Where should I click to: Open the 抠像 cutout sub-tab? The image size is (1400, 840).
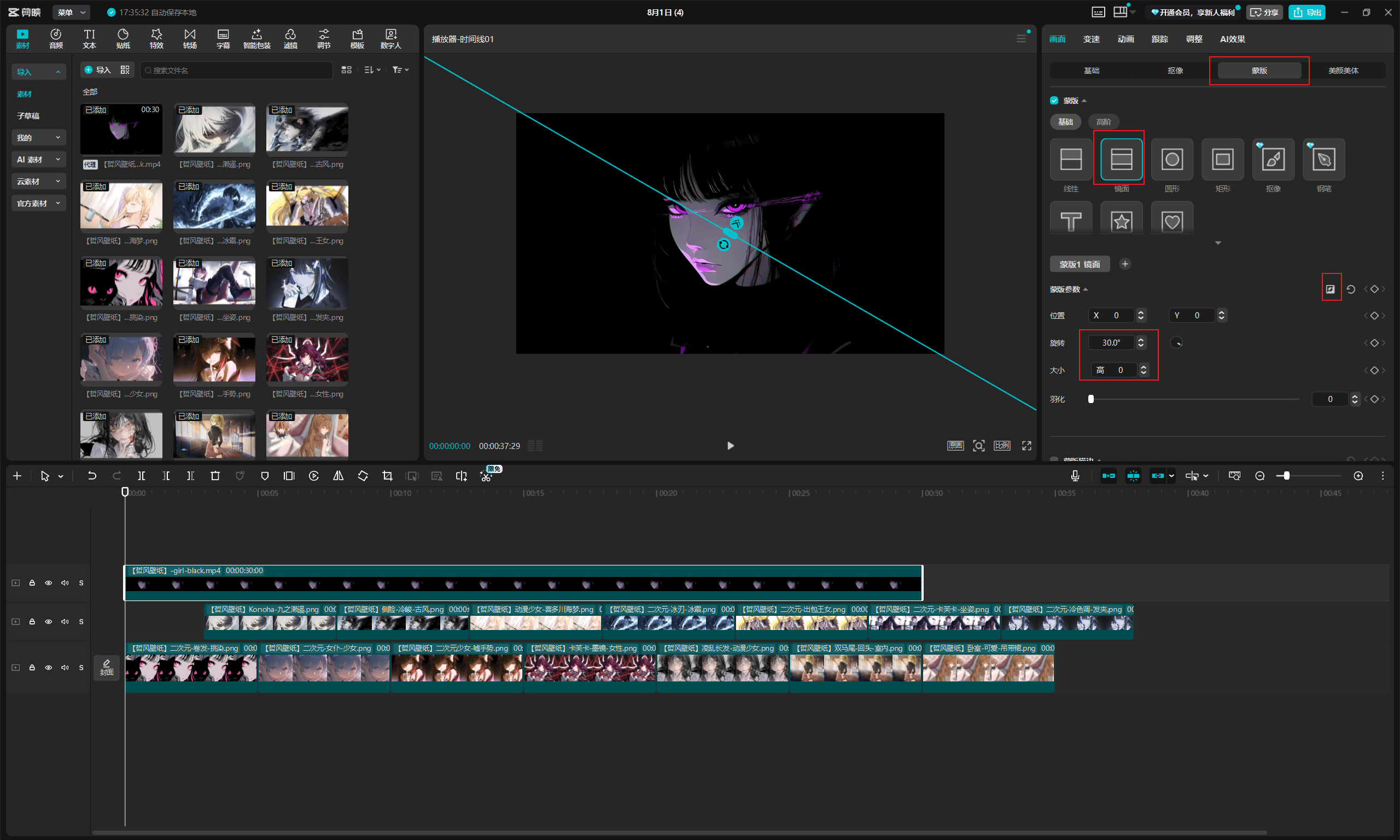[1175, 70]
